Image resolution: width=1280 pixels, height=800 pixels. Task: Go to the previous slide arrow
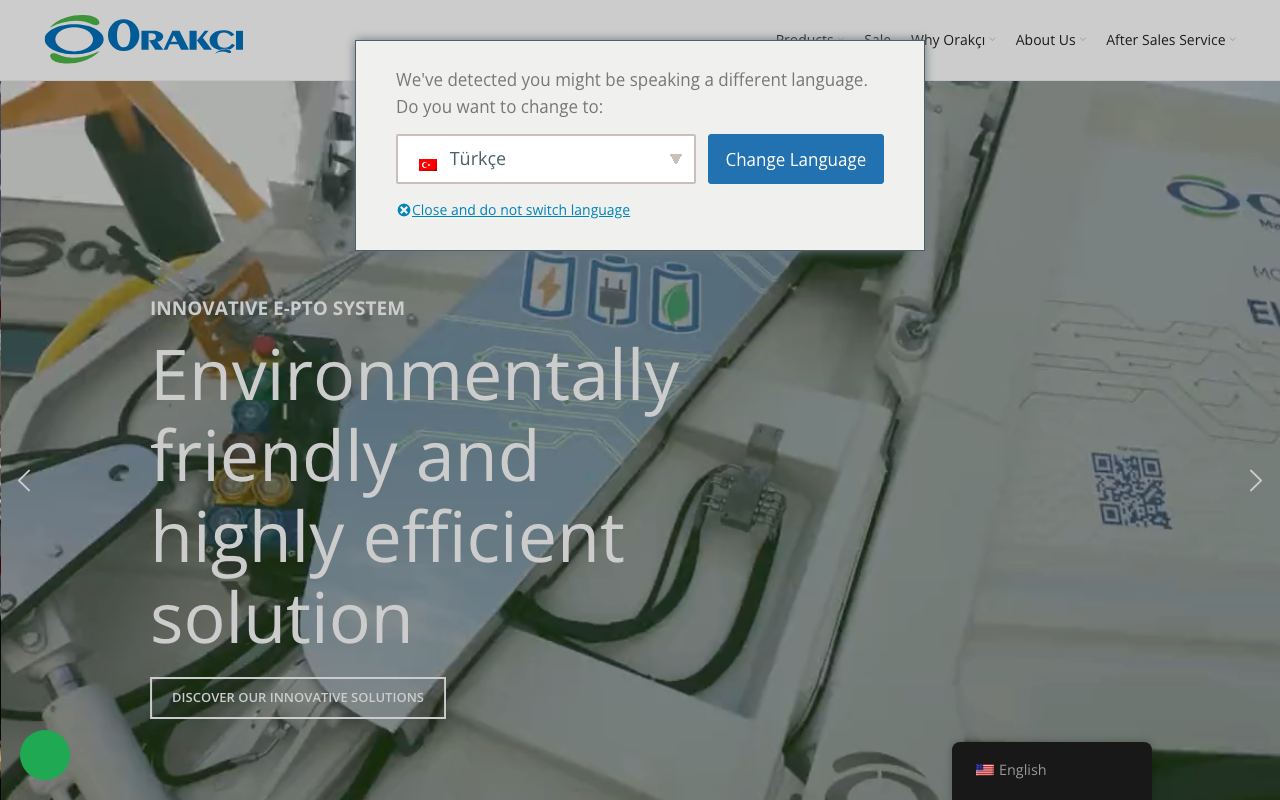click(x=24, y=481)
